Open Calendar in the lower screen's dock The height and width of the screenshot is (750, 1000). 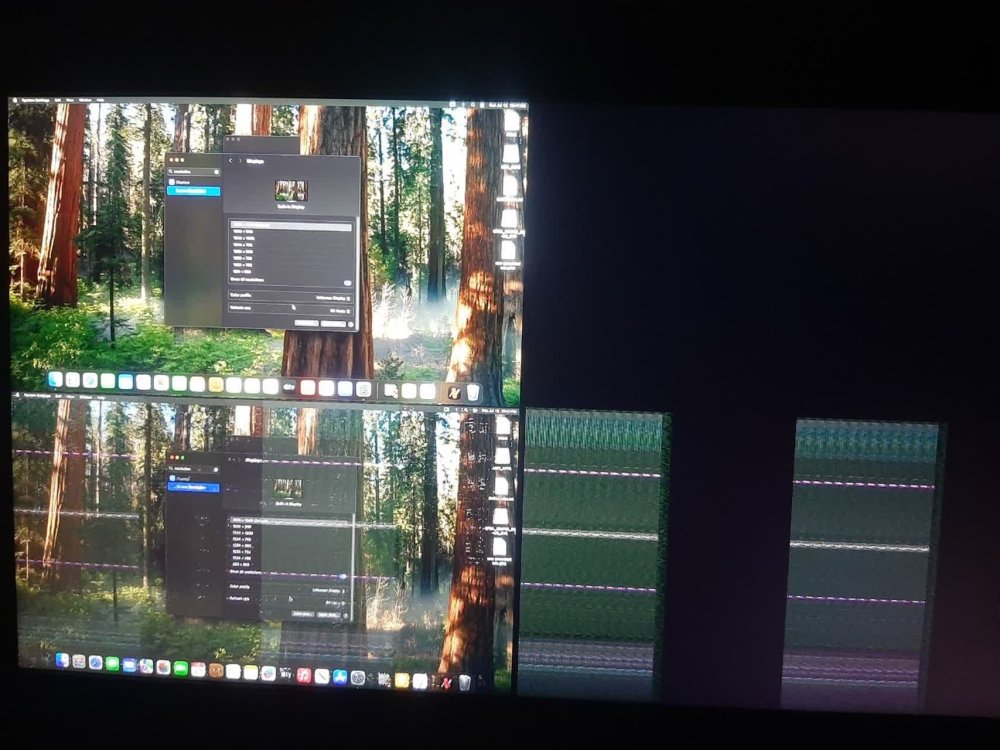198,669
